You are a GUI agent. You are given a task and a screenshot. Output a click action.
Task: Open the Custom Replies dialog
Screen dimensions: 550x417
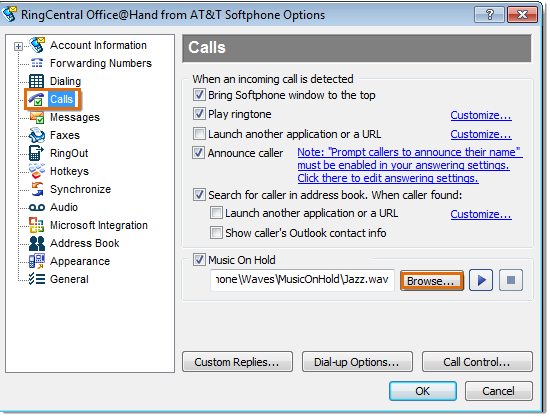pyautogui.click(x=237, y=362)
